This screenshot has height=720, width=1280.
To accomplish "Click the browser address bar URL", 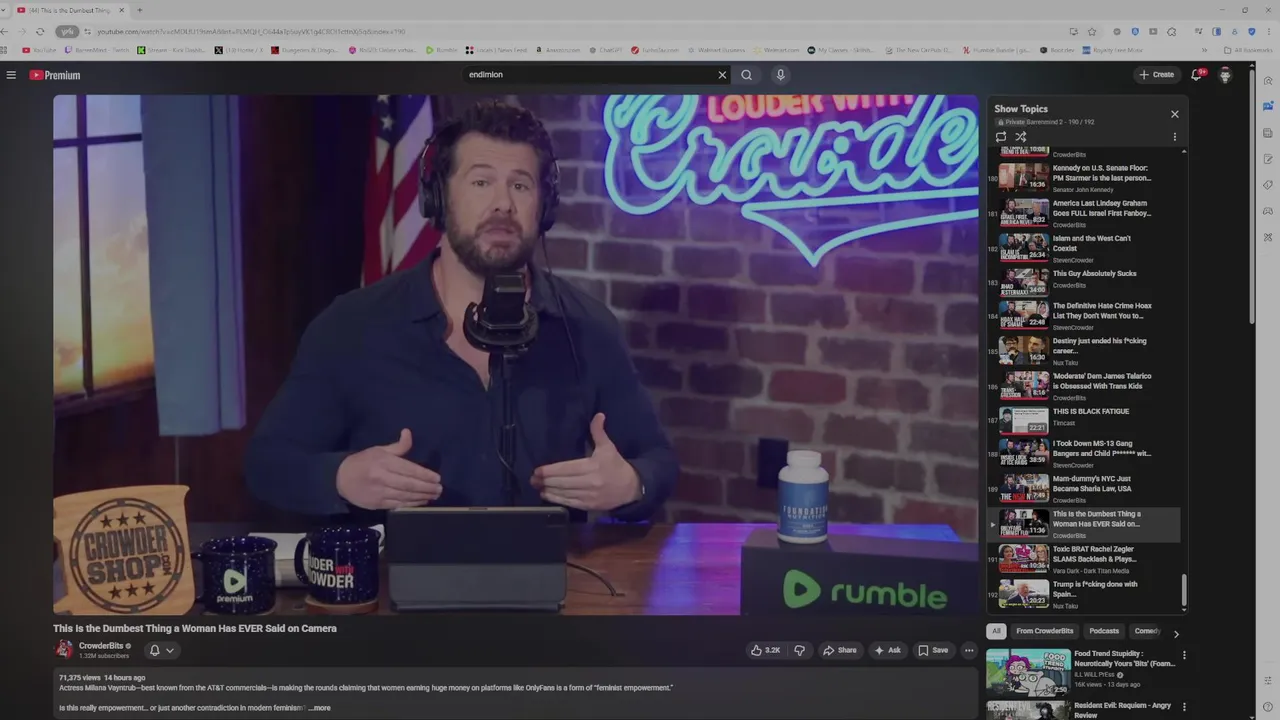I will point(250,31).
